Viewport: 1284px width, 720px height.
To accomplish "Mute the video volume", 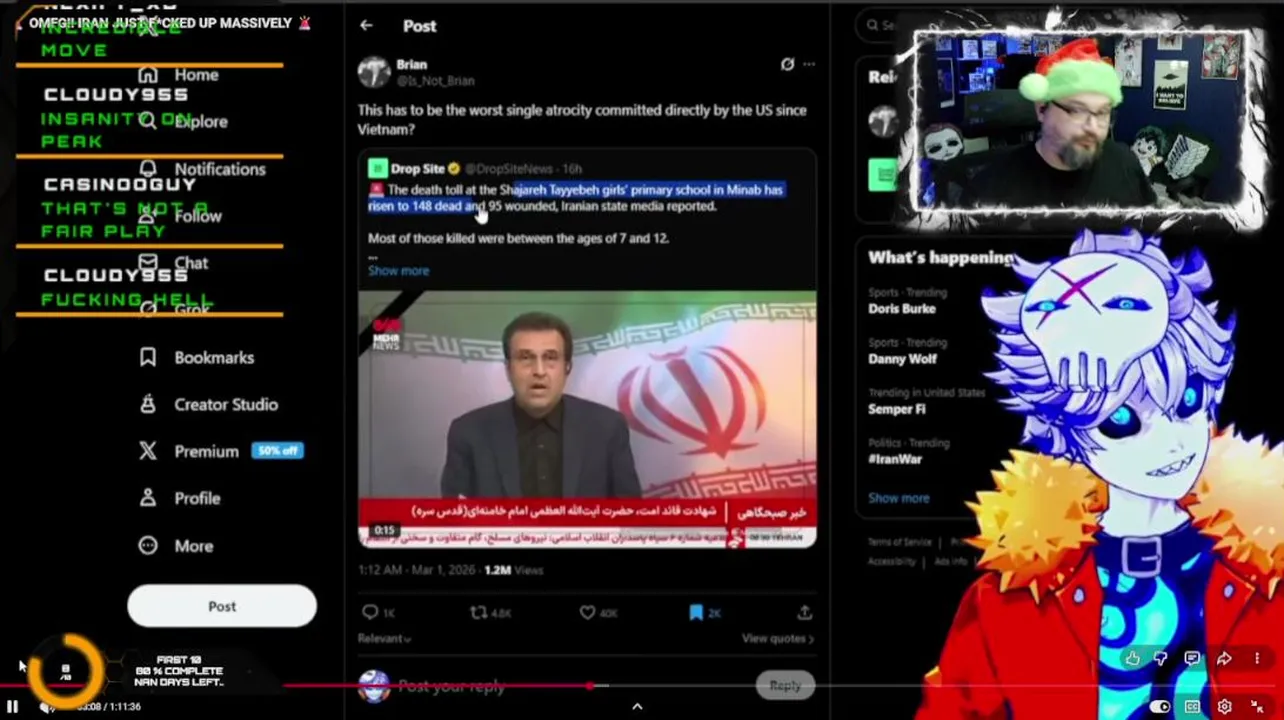I will tap(46, 707).
